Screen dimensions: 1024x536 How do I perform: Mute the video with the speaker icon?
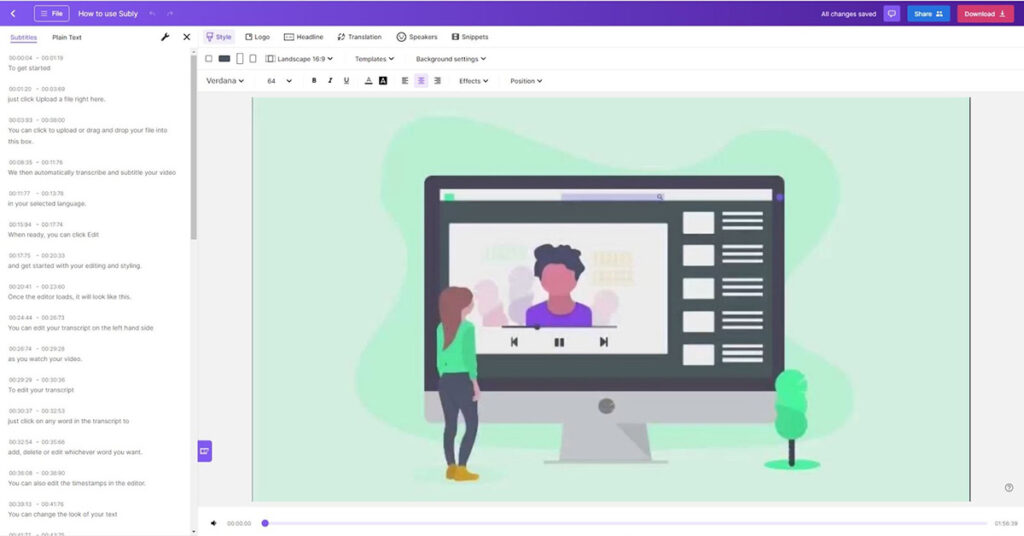(213, 523)
